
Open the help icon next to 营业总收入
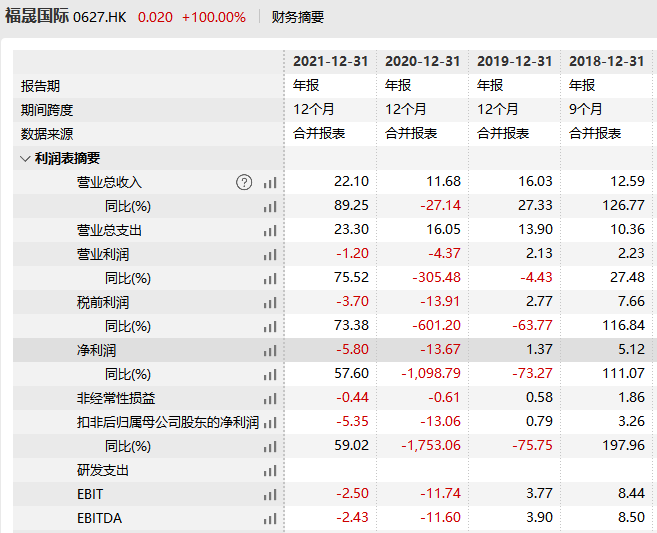click(x=244, y=182)
